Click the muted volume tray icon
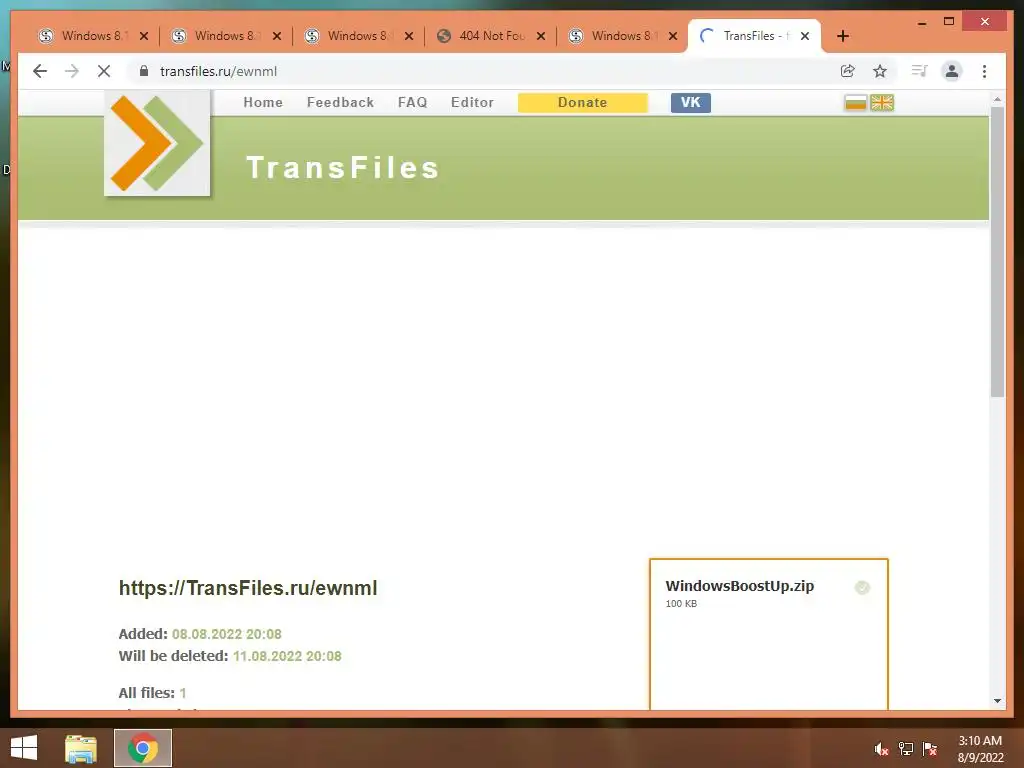 [882, 749]
